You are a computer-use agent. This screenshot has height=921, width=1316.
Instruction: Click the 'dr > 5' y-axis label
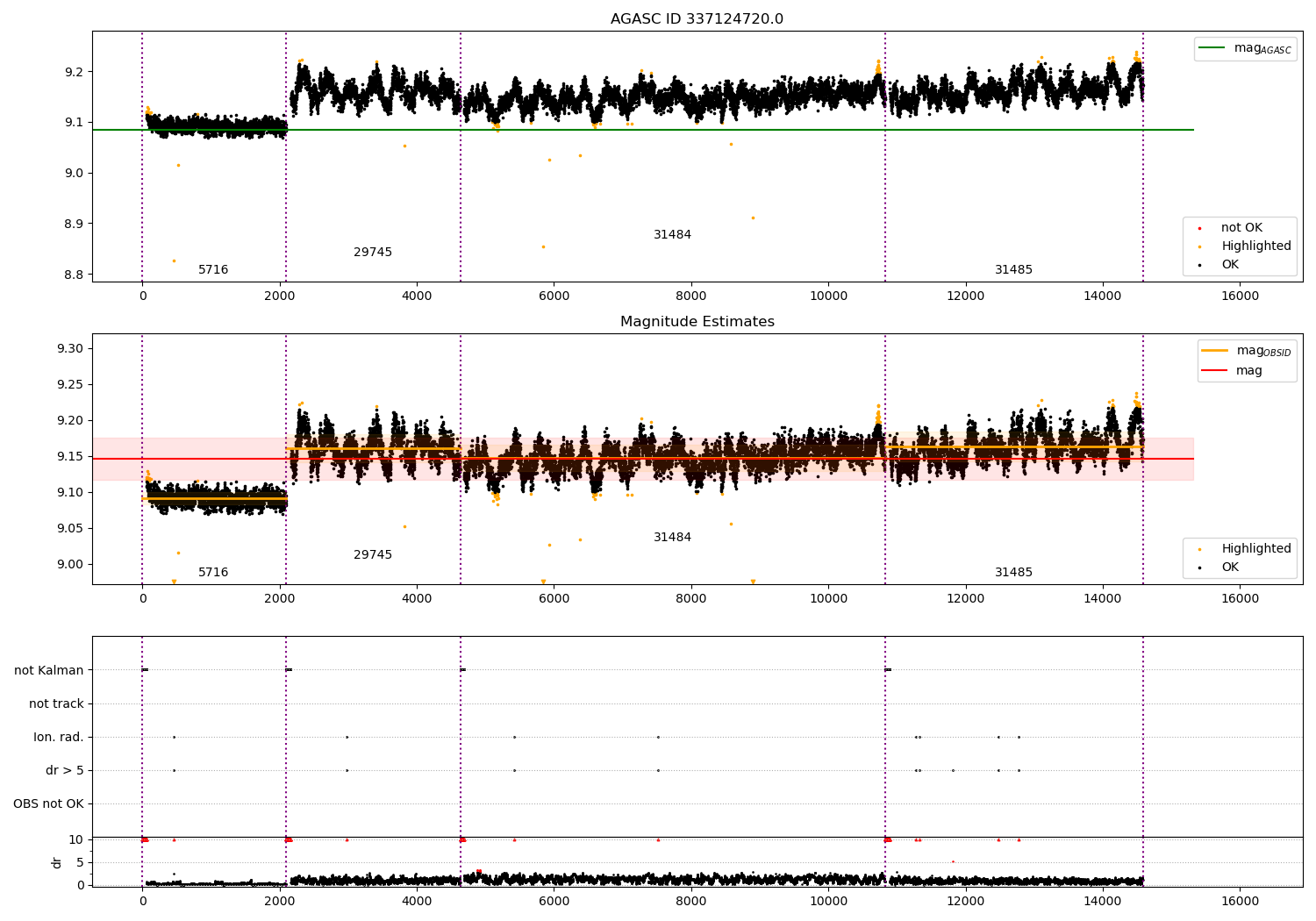(65, 771)
